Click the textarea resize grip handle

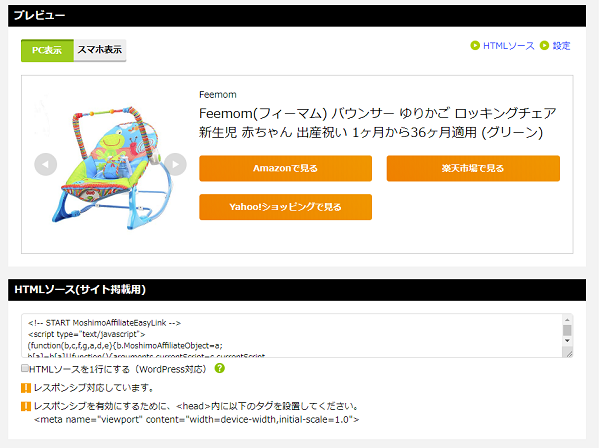(569, 354)
